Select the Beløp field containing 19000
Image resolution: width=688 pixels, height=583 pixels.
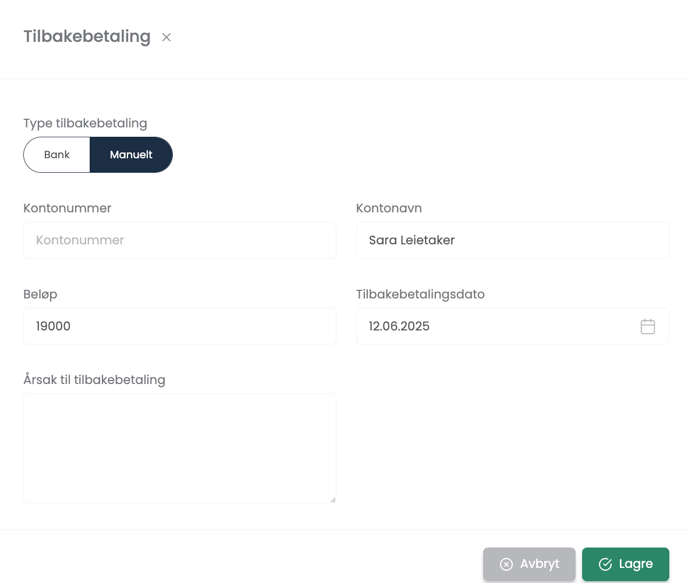tap(180, 326)
